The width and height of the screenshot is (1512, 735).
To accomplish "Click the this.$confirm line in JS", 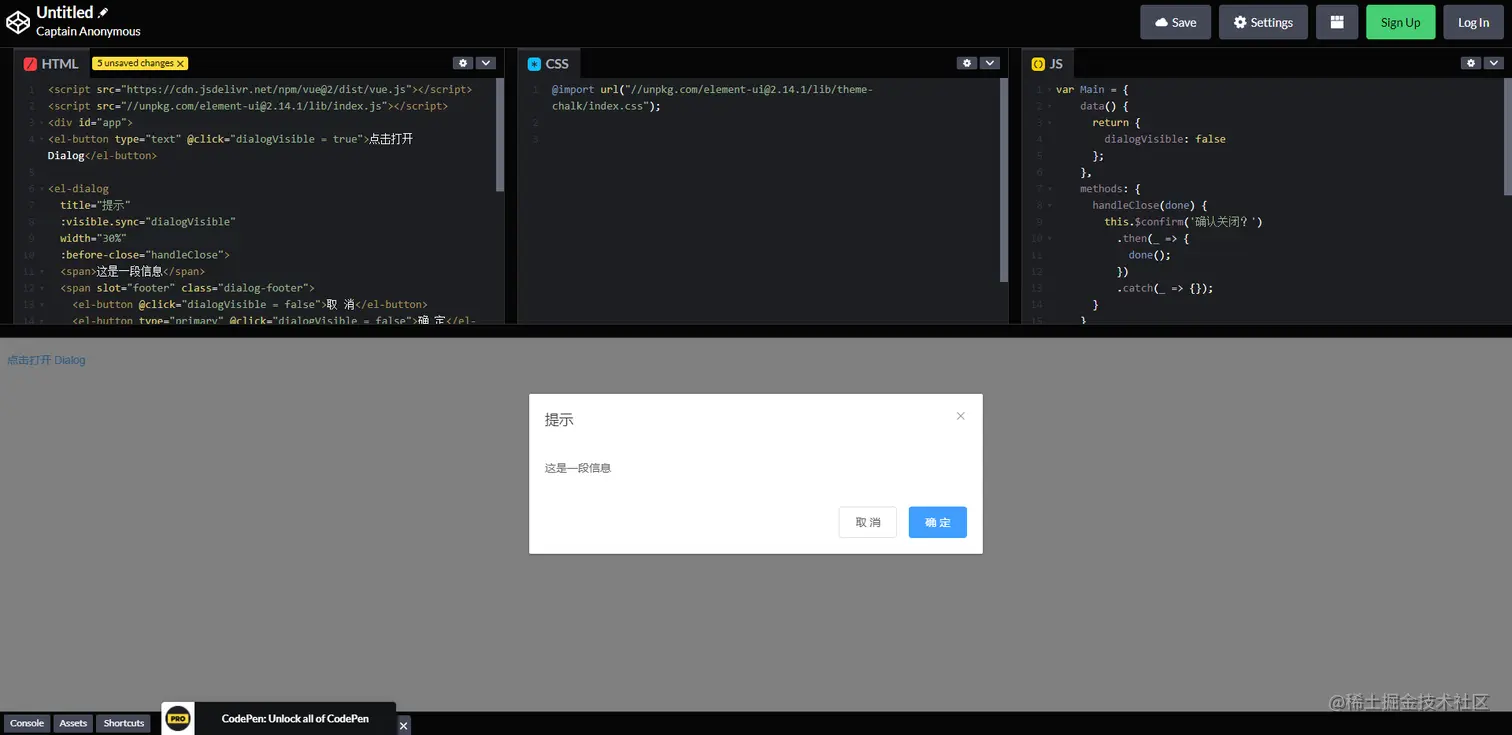I will pyautogui.click(x=1184, y=222).
